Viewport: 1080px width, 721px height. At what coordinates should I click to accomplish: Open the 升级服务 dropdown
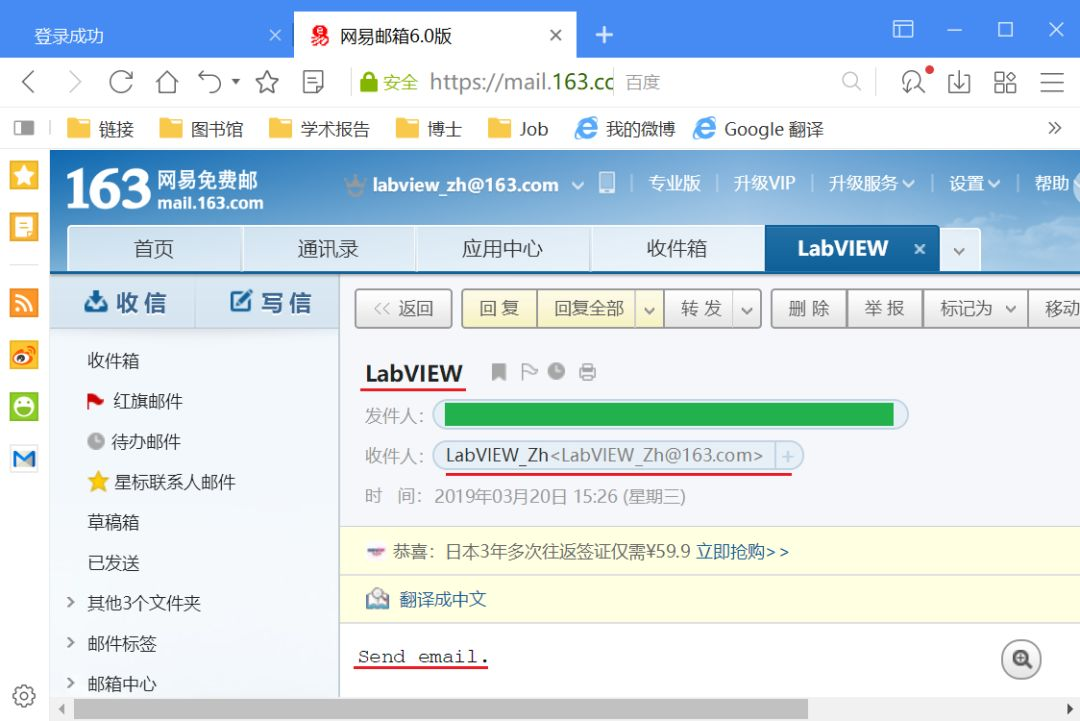click(x=871, y=183)
